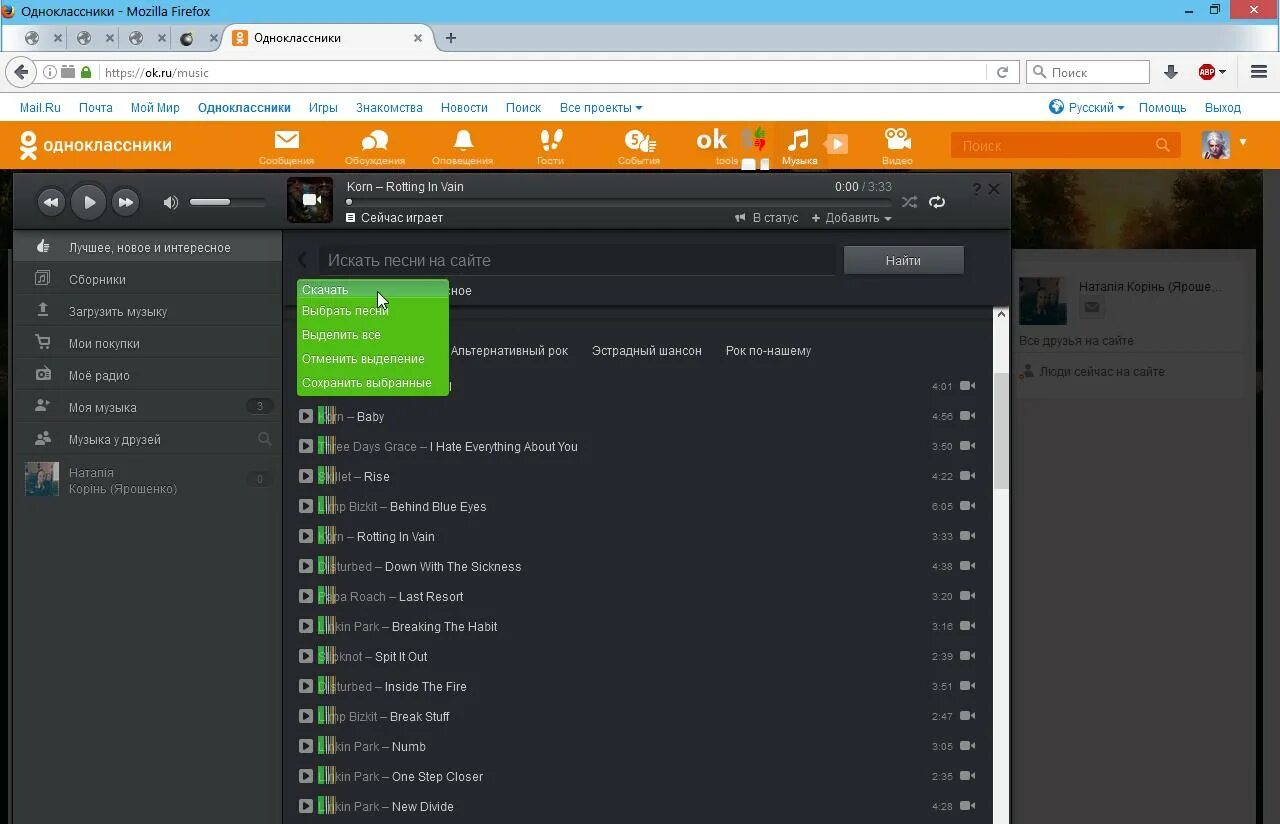This screenshot has width=1280, height=824.
Task: Click Выход logout link
Action: [1223, 107]
